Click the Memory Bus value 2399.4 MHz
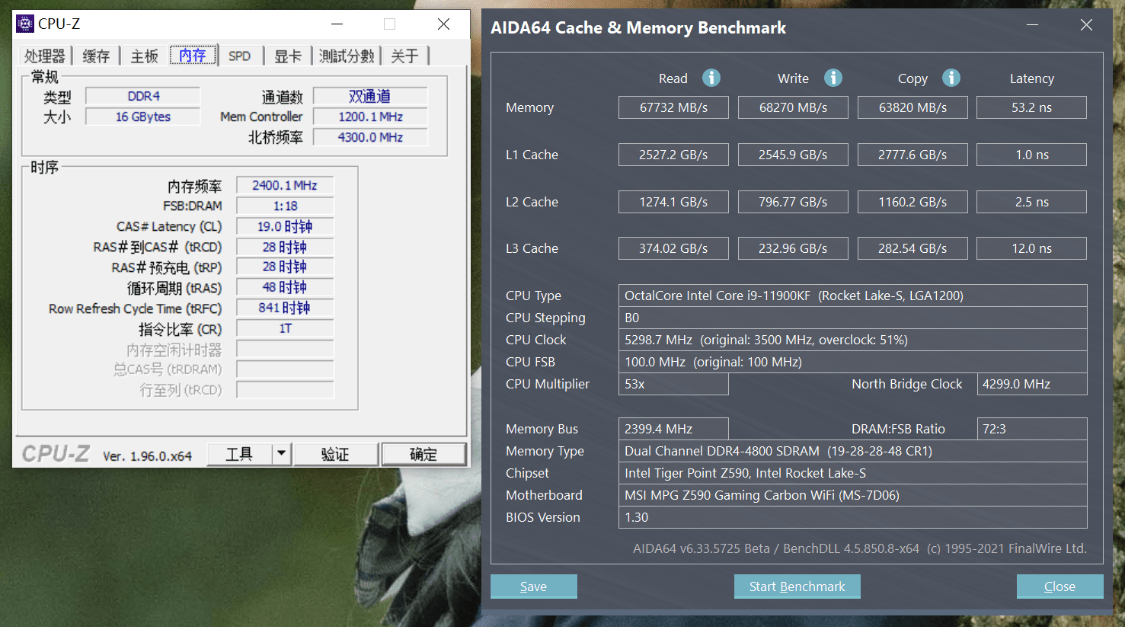This screenshot has width=1125, height=627. coord(674,428)
